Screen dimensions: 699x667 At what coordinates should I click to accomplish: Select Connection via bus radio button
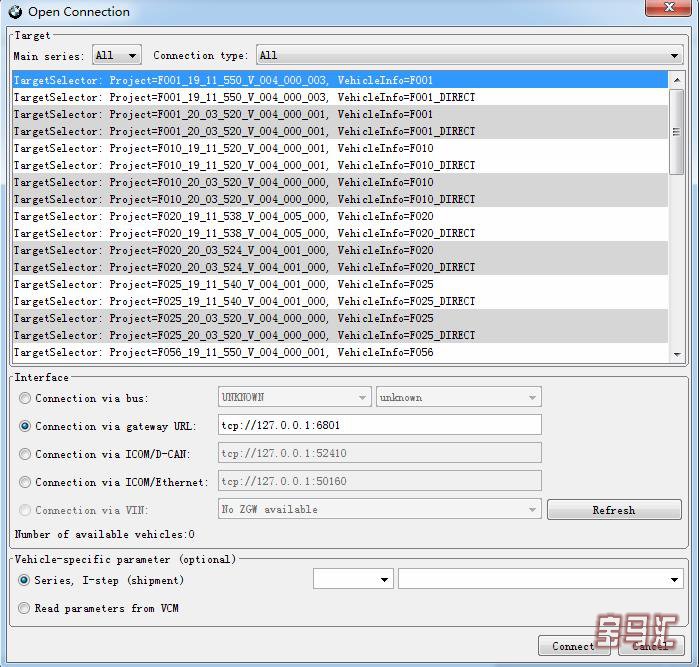coord(25,398)
